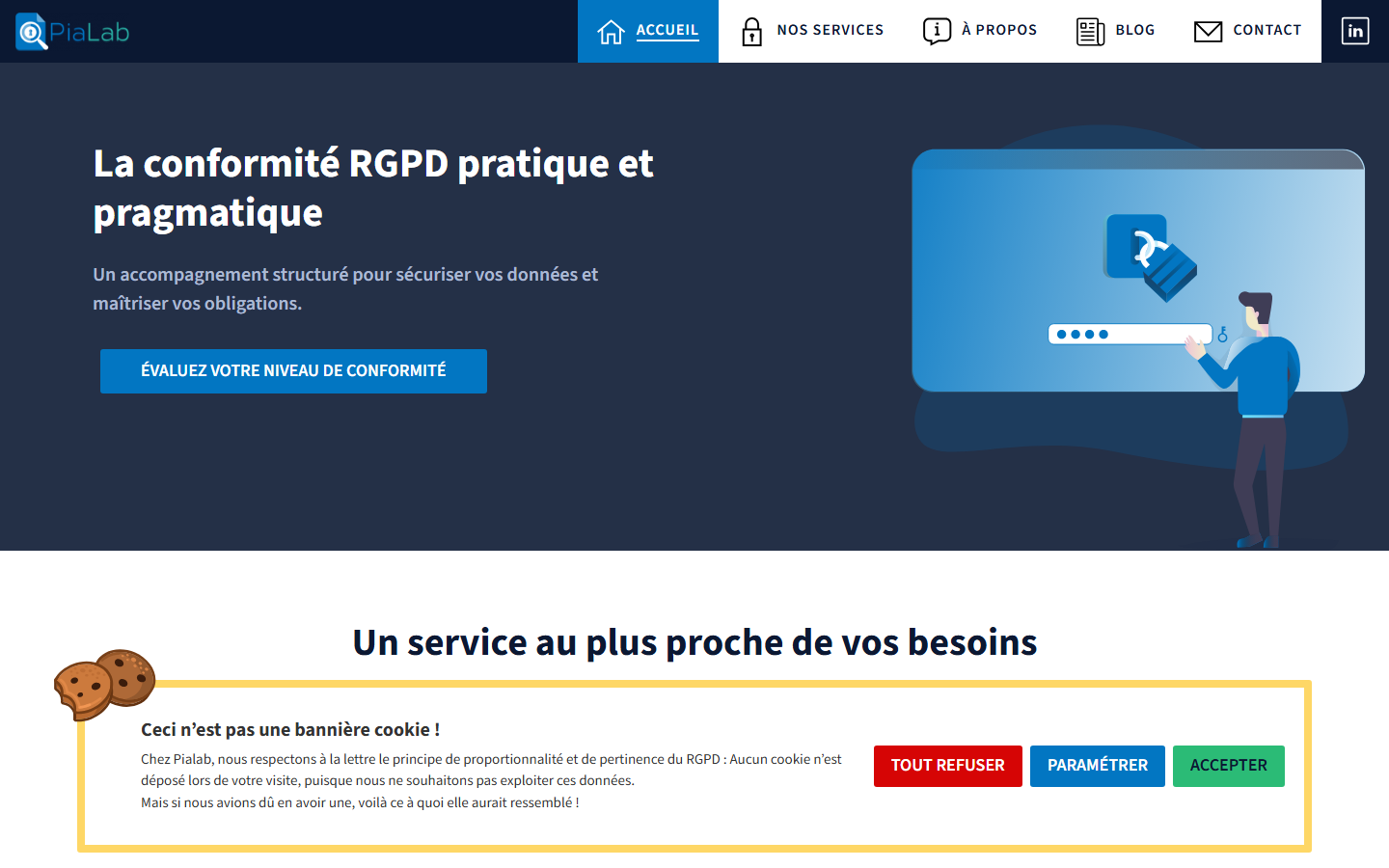The image size is (1389, 868).
Task: Open the Contact menu item
Action: click(1247, 31)
